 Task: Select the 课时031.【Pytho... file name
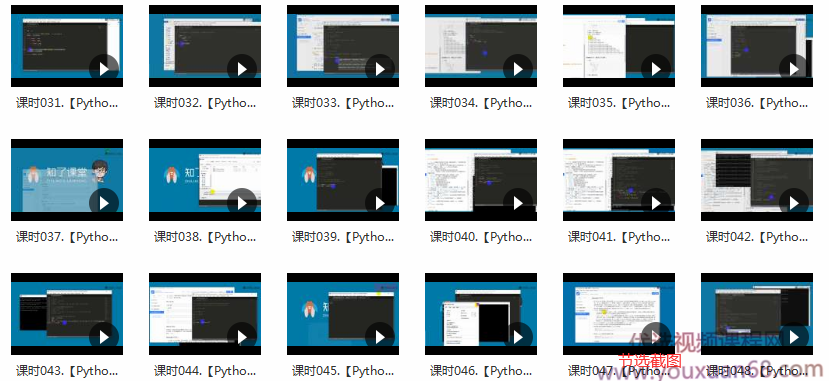[x=67, y=103]
